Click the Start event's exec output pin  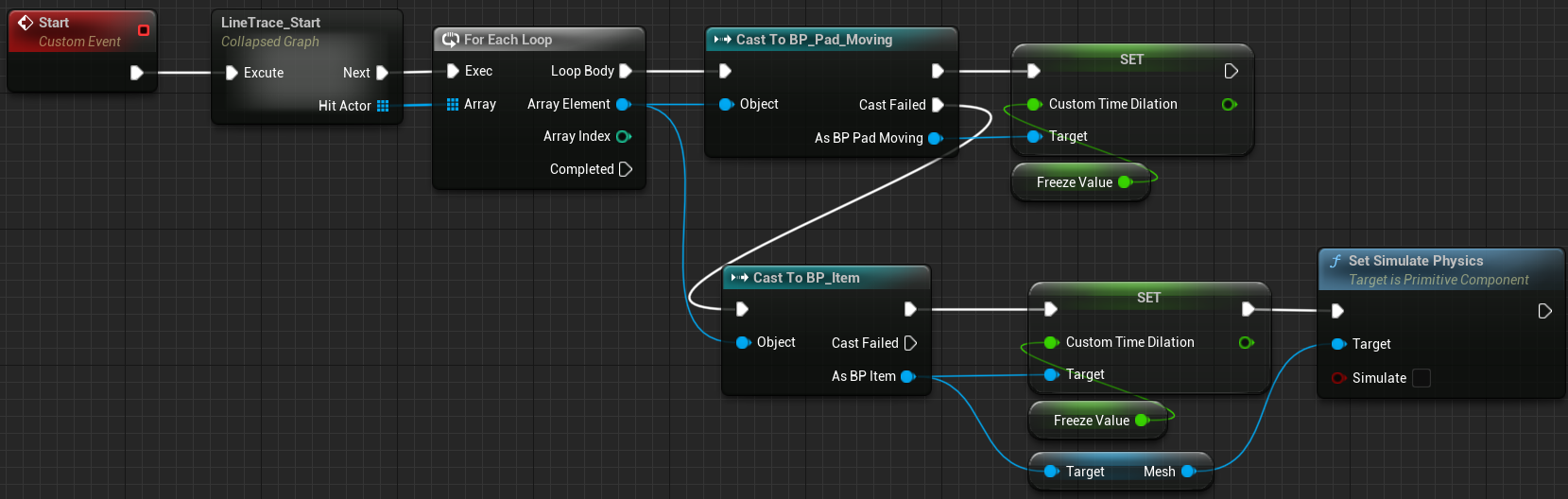137,73
